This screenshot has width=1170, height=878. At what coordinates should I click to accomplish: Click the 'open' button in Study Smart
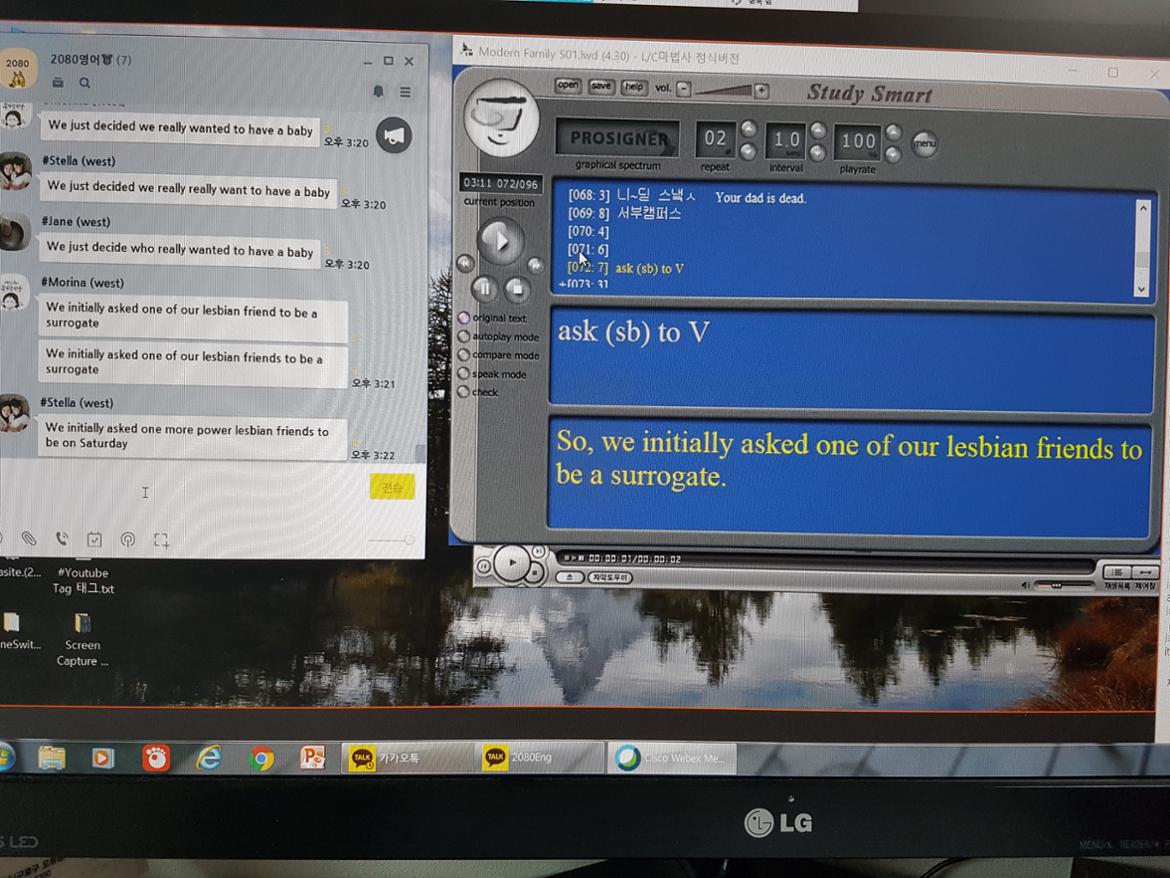(568, 86)
